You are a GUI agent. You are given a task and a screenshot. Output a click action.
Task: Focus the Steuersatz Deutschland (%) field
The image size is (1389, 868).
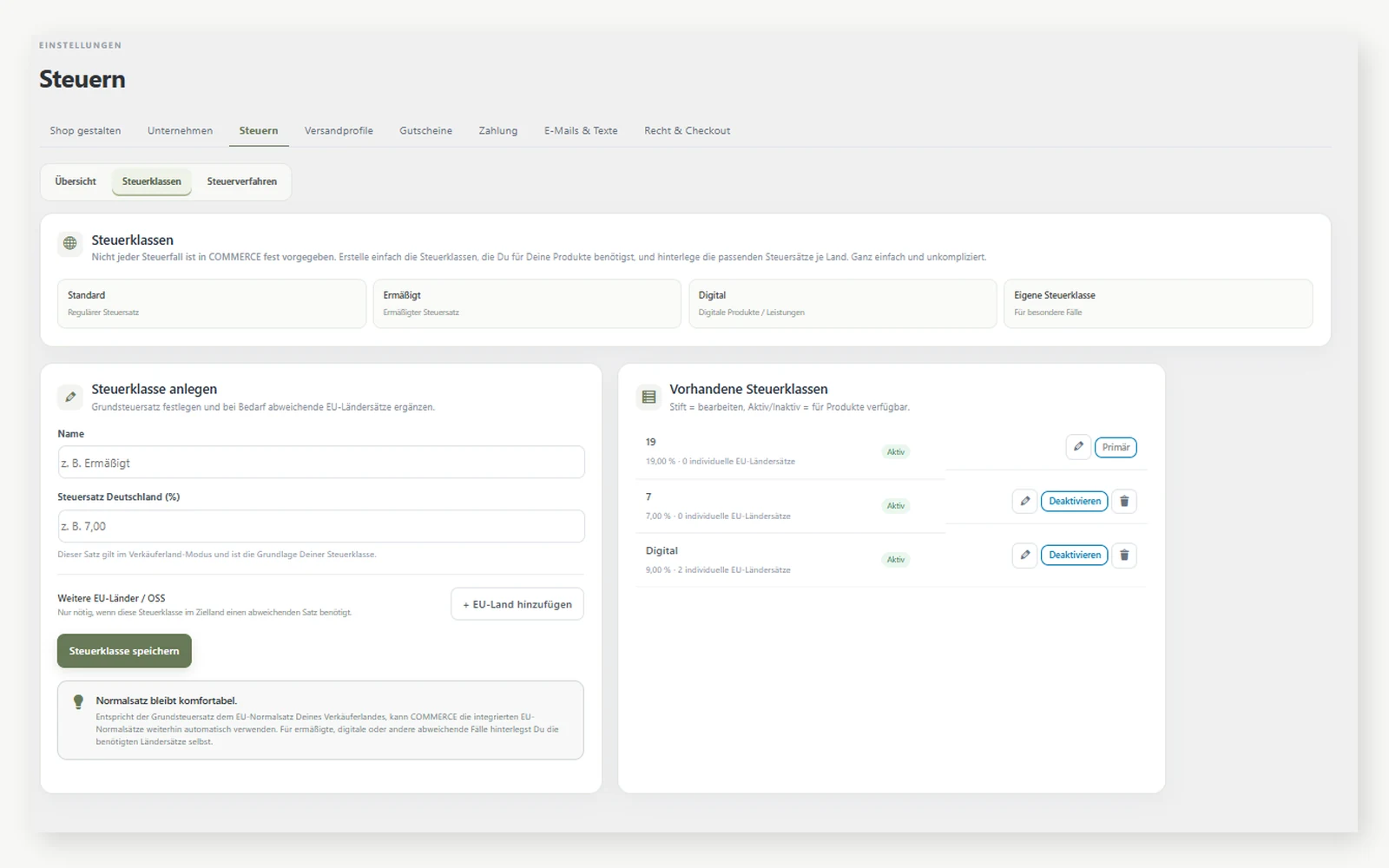coord(321,526)
